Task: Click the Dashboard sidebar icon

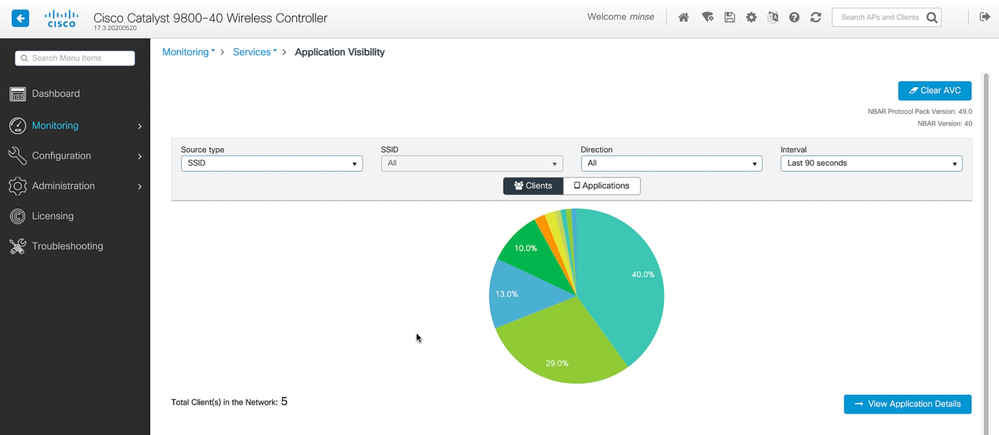Action: pos(17,94)
